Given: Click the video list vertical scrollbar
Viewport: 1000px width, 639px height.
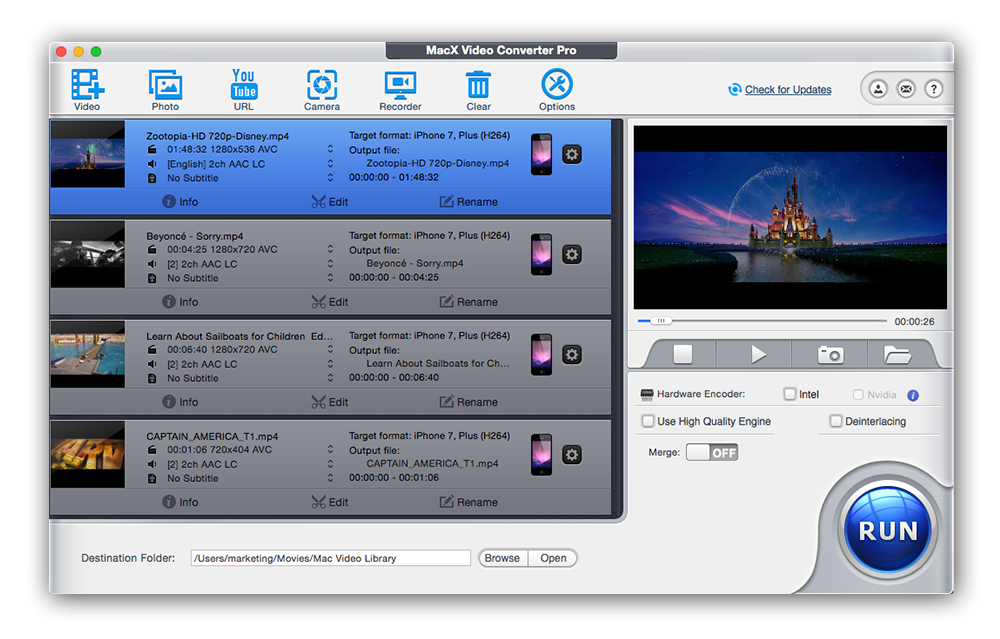Looking at the screenshot, I should (x=617, y=318).
